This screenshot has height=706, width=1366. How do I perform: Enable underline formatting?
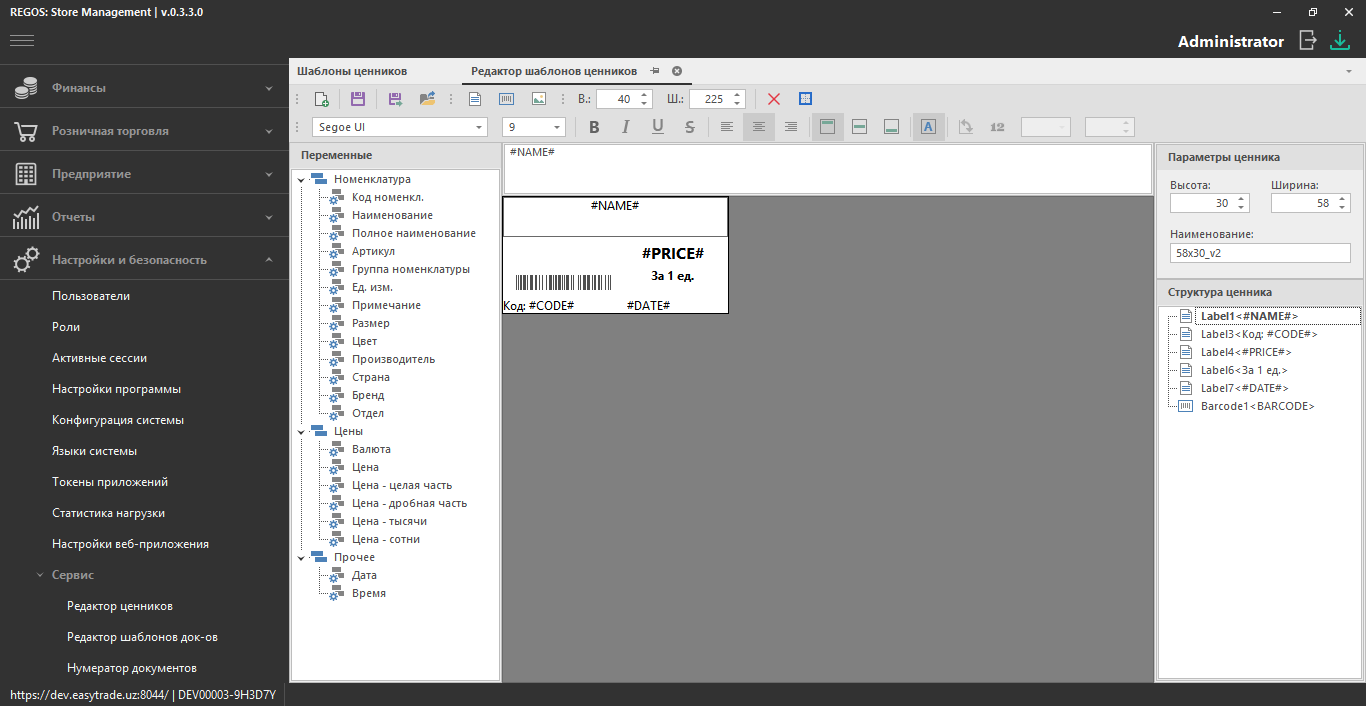657,127
